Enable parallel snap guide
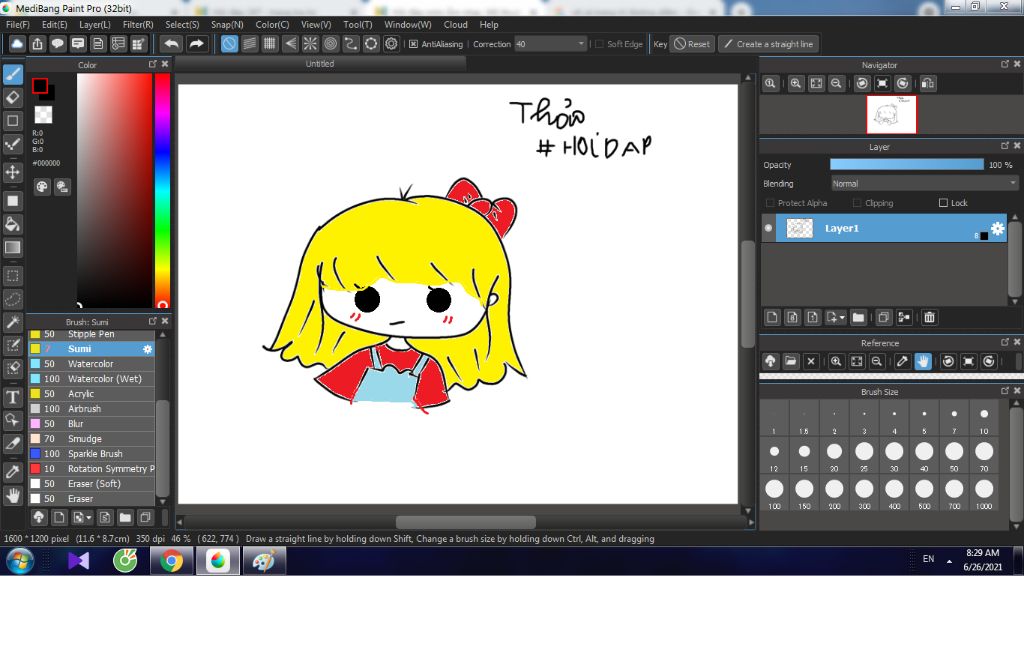 [249, 44]
